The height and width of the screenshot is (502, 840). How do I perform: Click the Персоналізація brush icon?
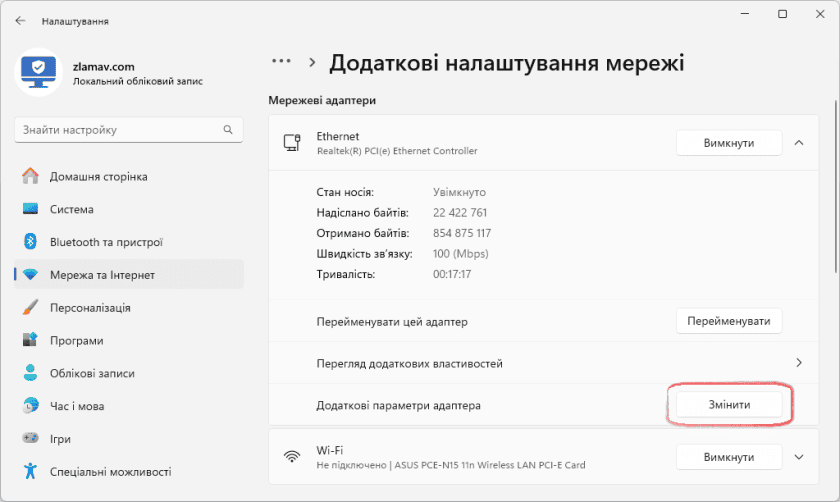pos(31,308)
